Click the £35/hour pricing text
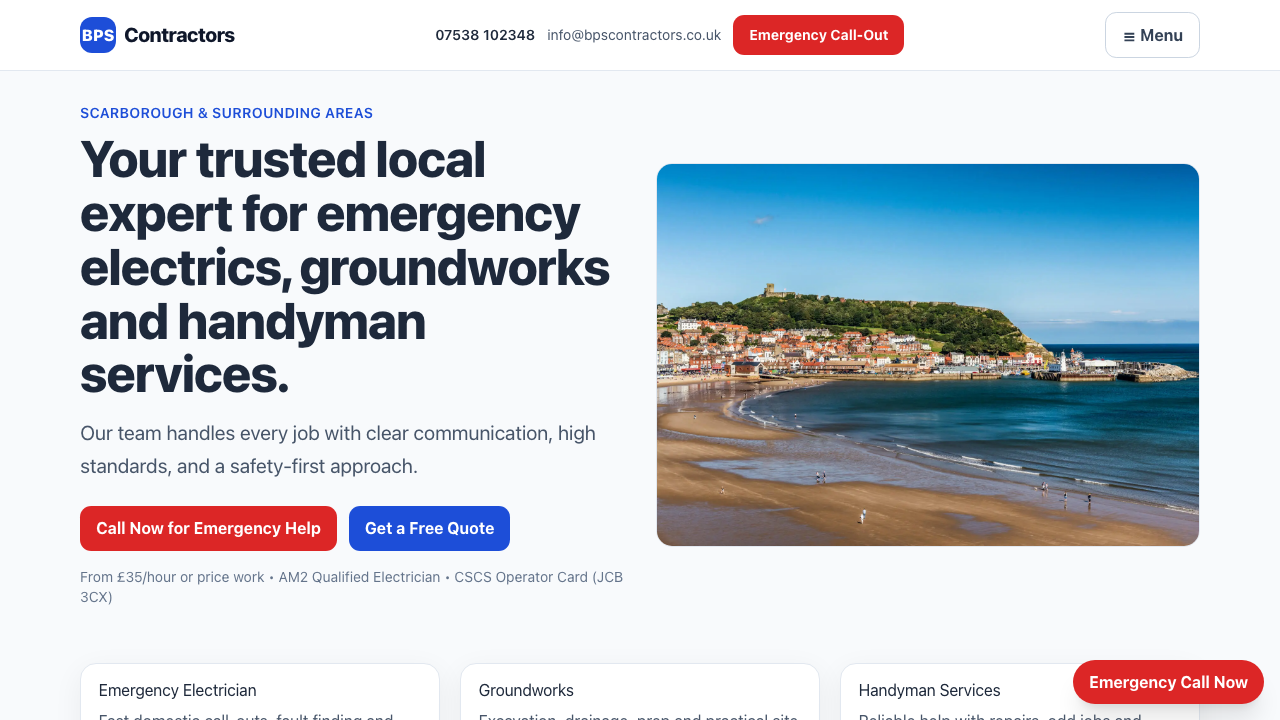 point(172,577)
